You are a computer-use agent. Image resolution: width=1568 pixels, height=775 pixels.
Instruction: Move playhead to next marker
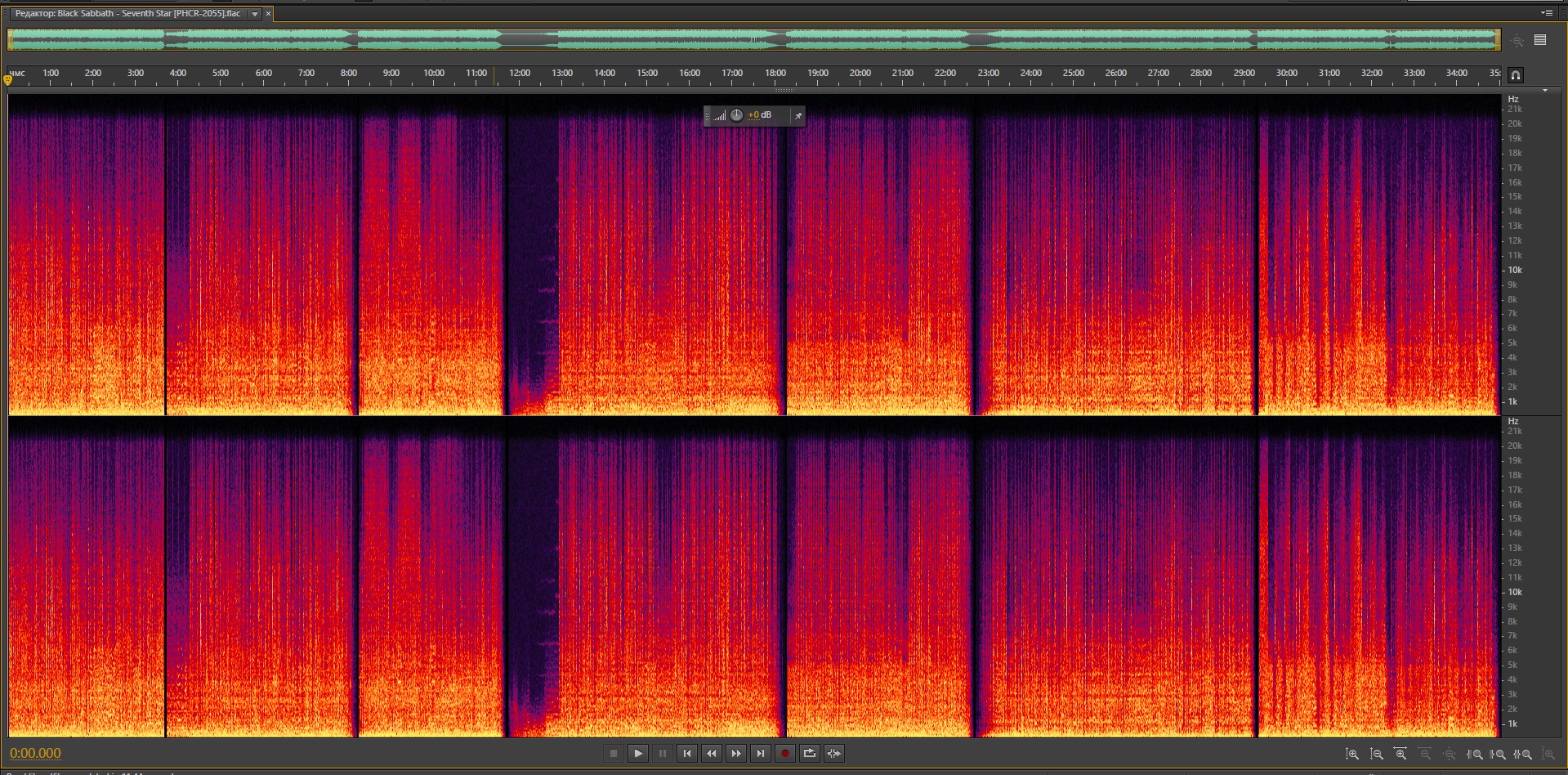[761, 754]
